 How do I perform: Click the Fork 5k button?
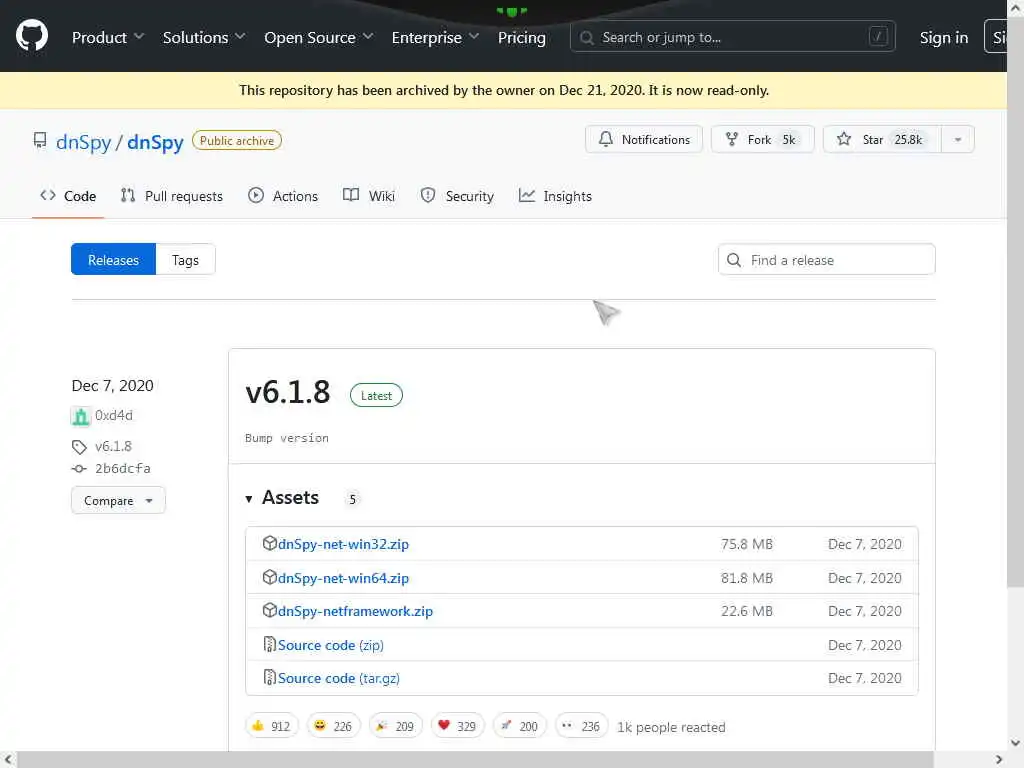tap(763, 140)
